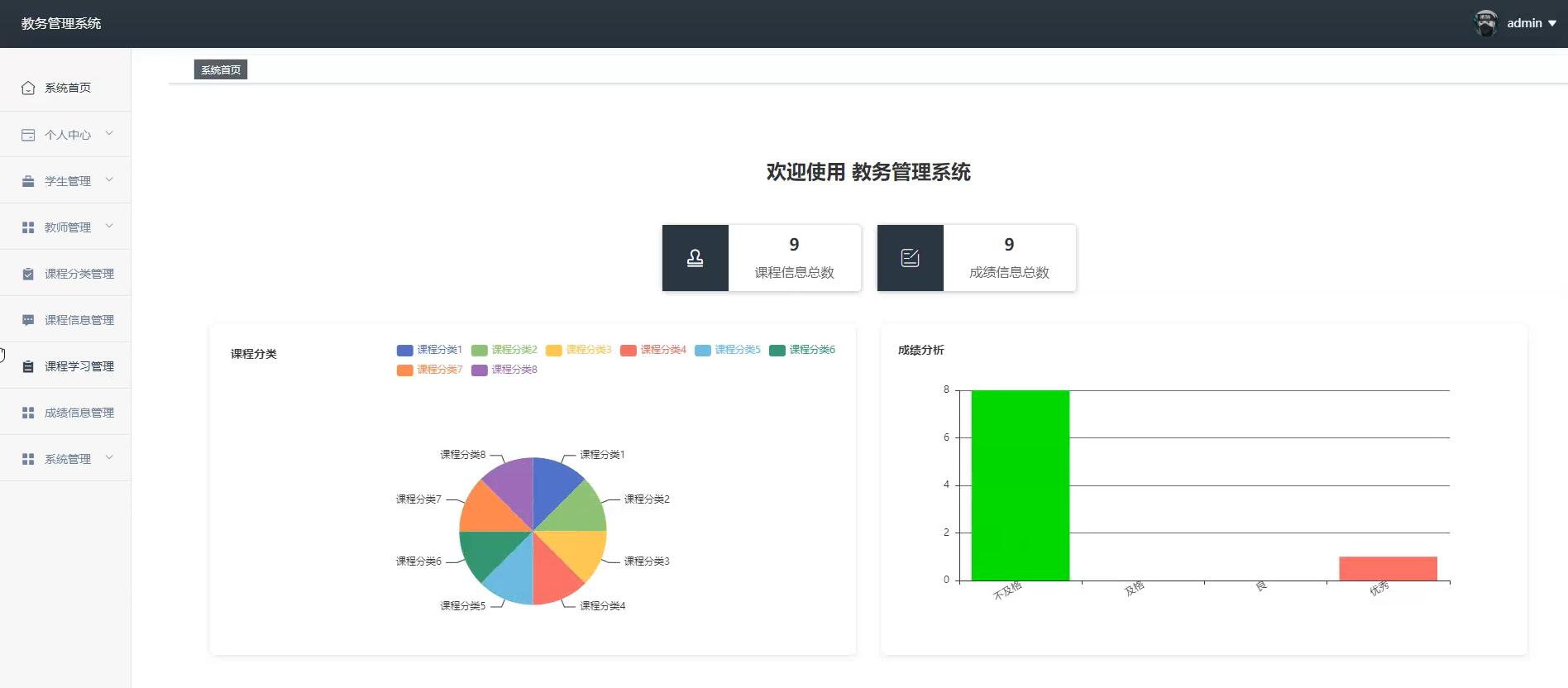Click the 及格 axis label
1568x688 pixels.
1134,588
